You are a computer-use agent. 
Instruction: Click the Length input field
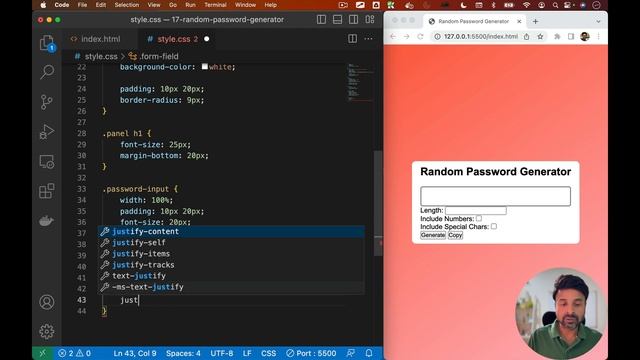click(476, 210)
